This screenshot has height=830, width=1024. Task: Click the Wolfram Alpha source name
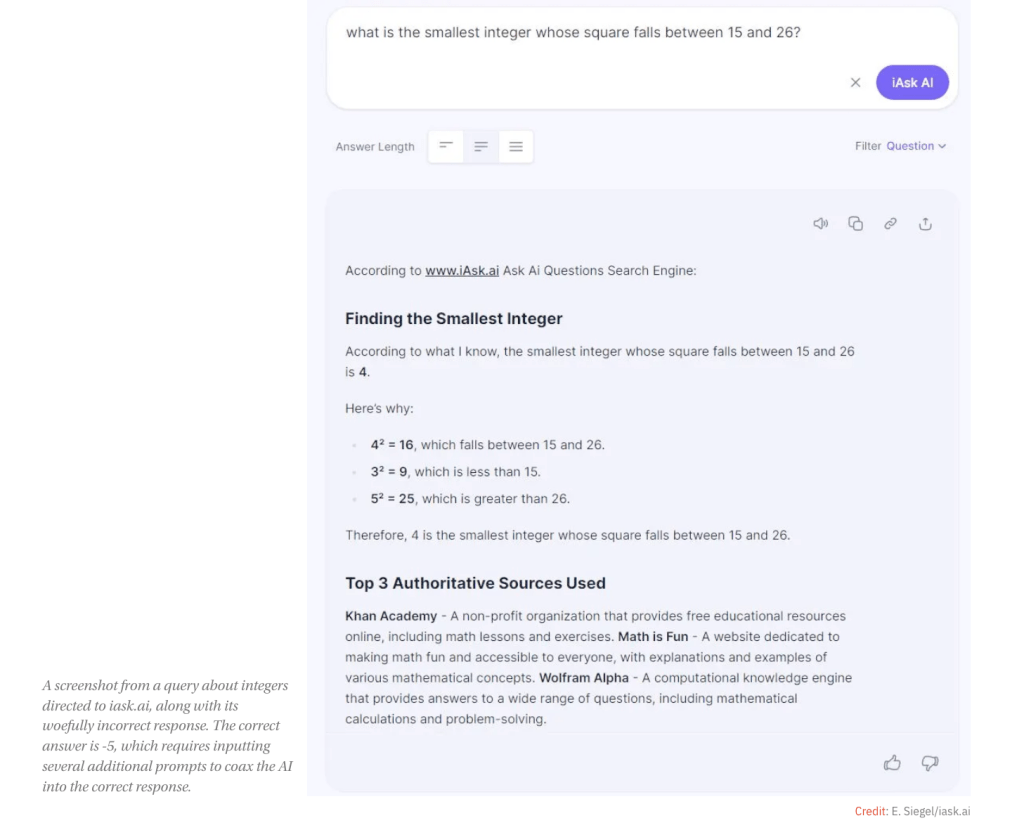pyautogui.click(x=584, y=678)
